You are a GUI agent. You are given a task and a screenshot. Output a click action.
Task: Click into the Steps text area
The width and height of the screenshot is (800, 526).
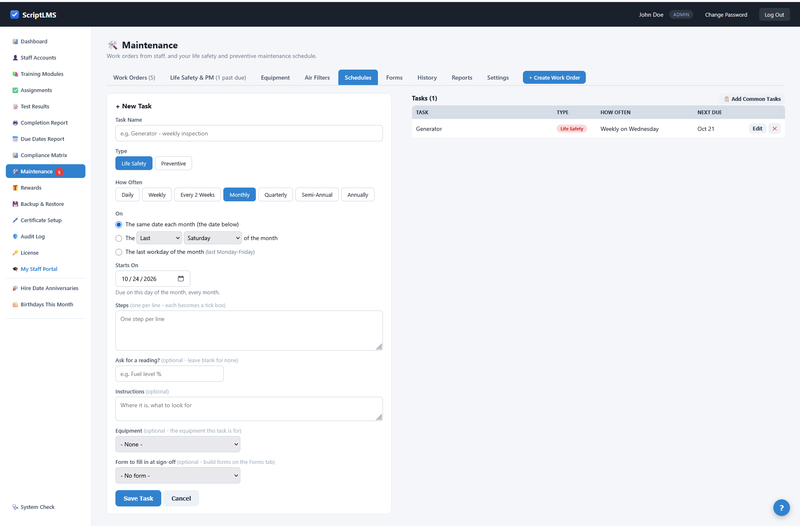point(249,330)
